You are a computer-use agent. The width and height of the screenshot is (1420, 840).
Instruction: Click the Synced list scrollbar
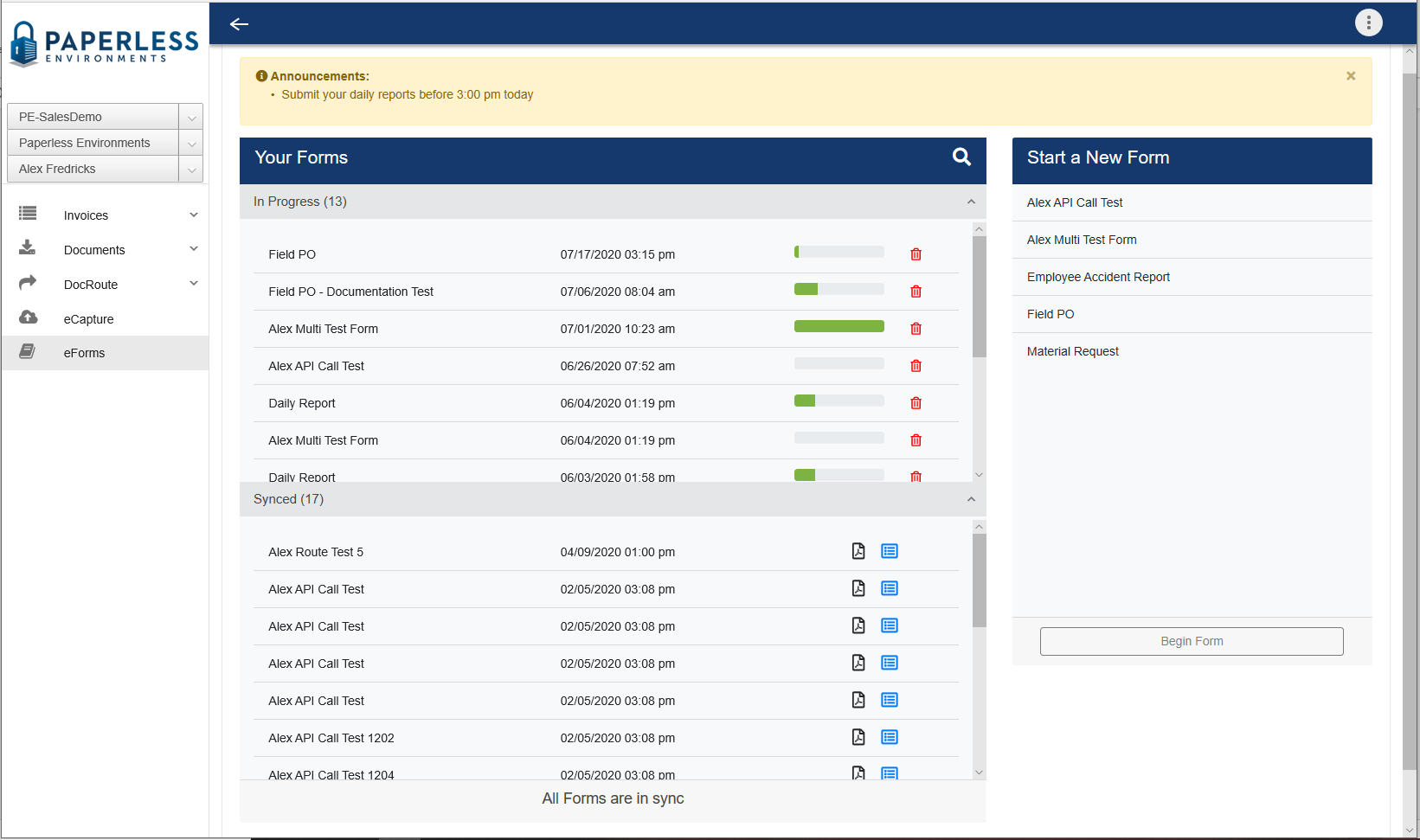pyautogui.click(x=979, y=580)
